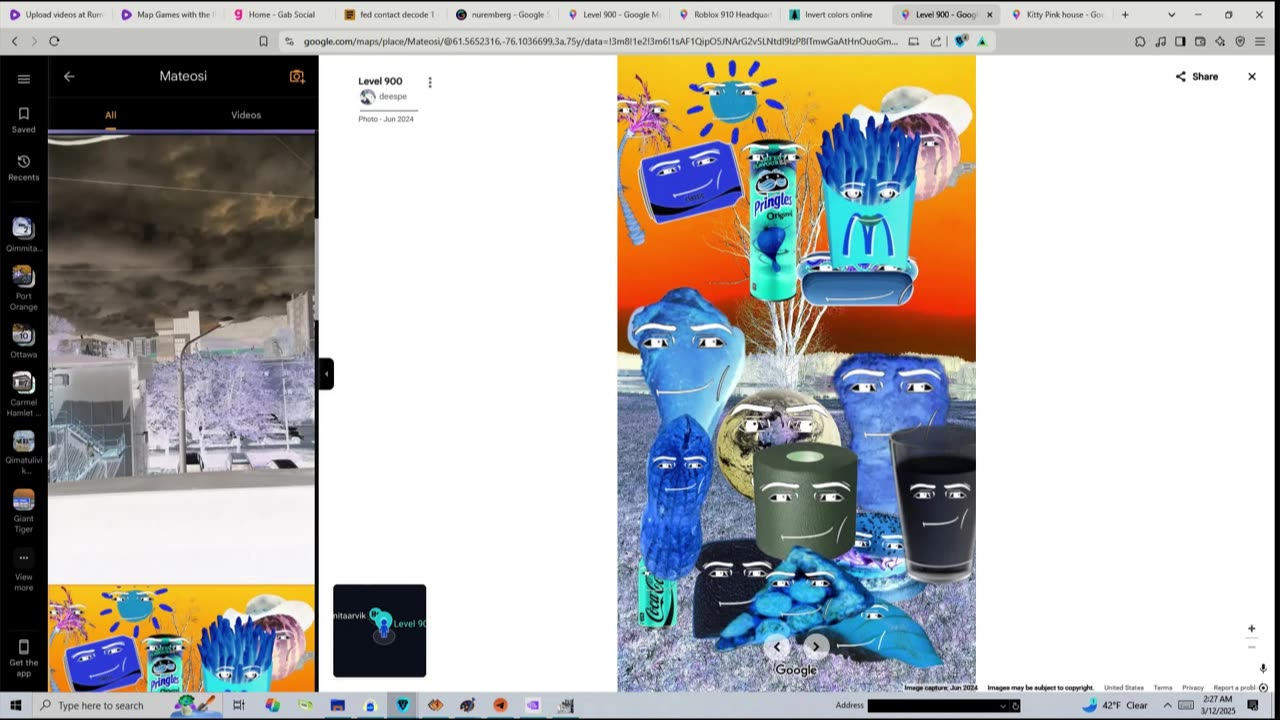Open the Windows Start menu
This screenshot has height=720, width=1280.
pyautogui.click(x=16, y=705)
